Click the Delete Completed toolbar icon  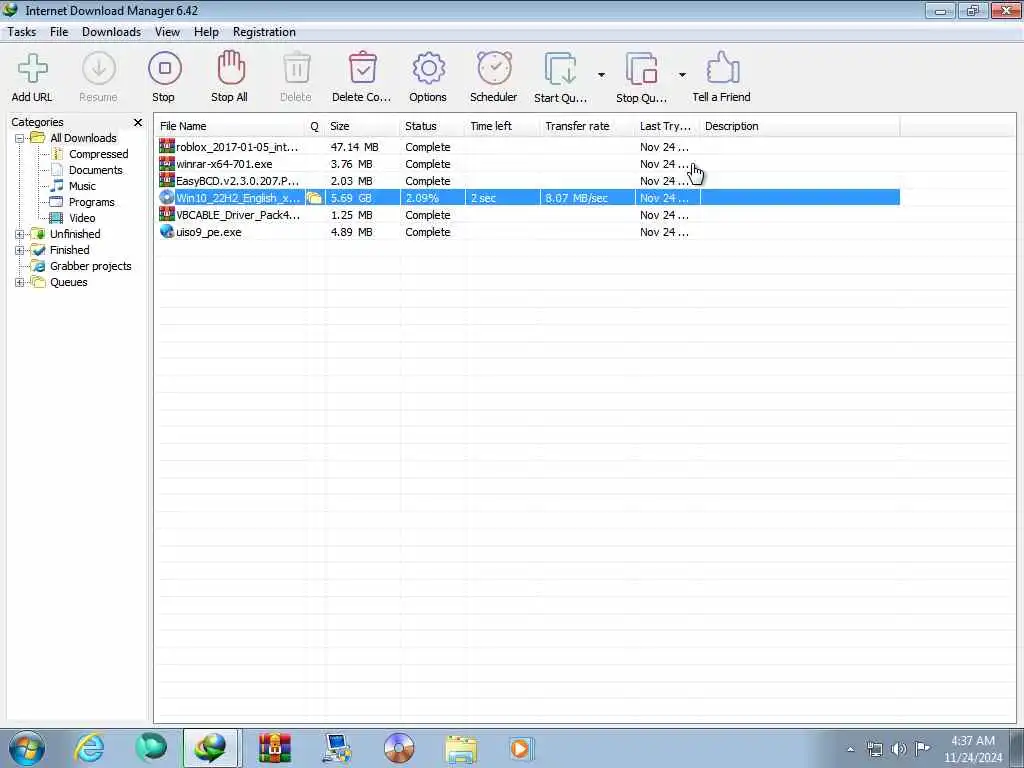(x=362, y=69)
